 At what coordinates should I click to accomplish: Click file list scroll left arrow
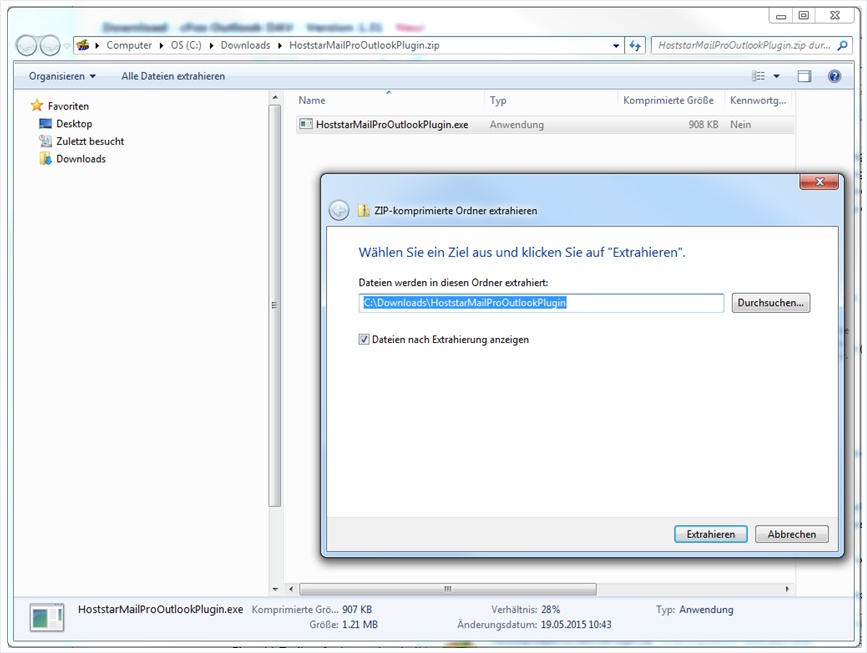click(291, 589)
